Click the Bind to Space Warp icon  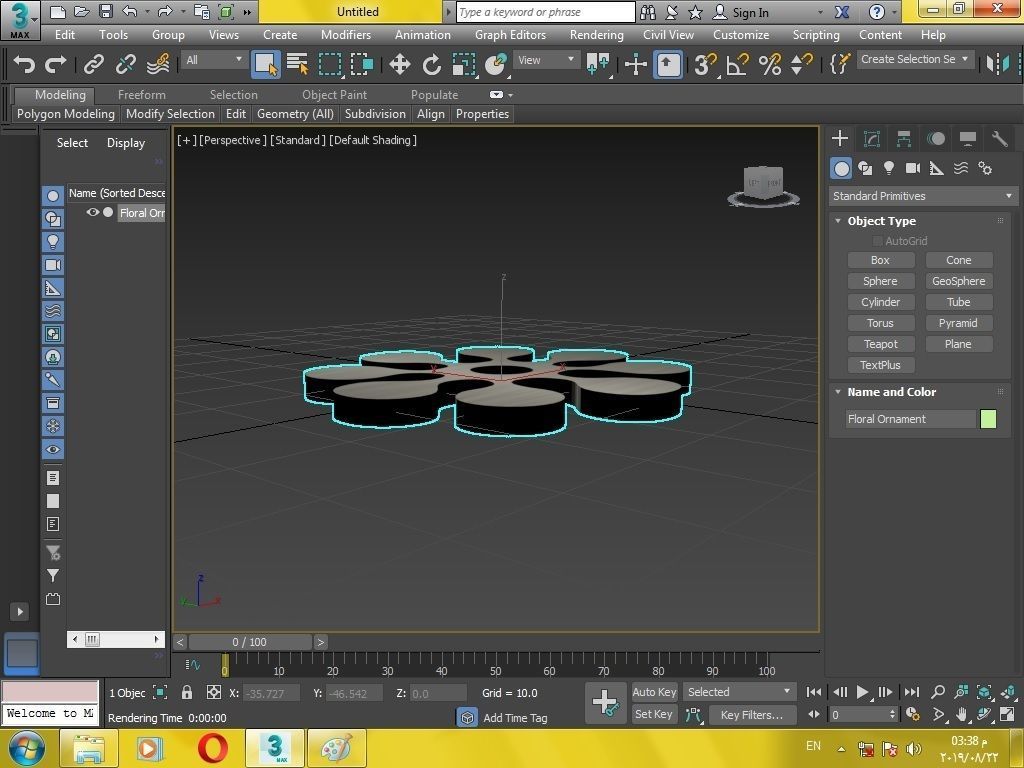[157, 64]
